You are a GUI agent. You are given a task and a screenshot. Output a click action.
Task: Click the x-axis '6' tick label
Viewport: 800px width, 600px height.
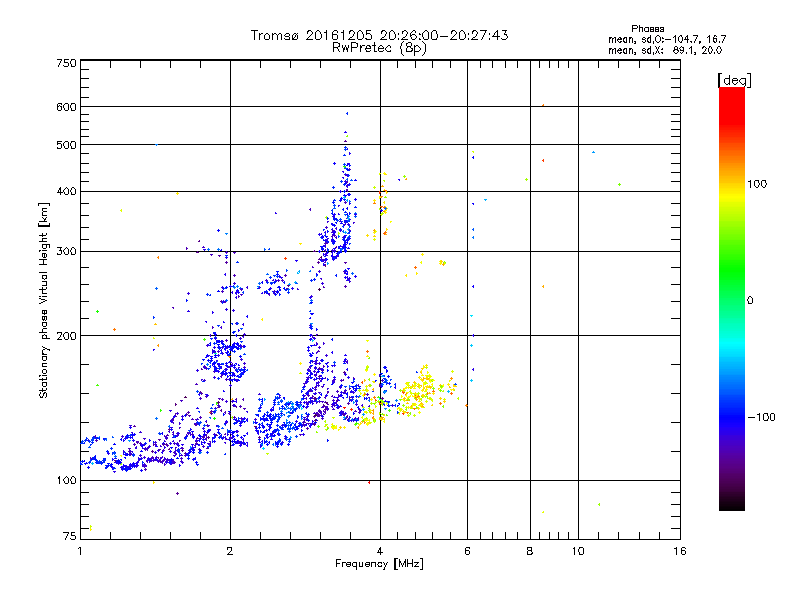(x=467, y=551)
